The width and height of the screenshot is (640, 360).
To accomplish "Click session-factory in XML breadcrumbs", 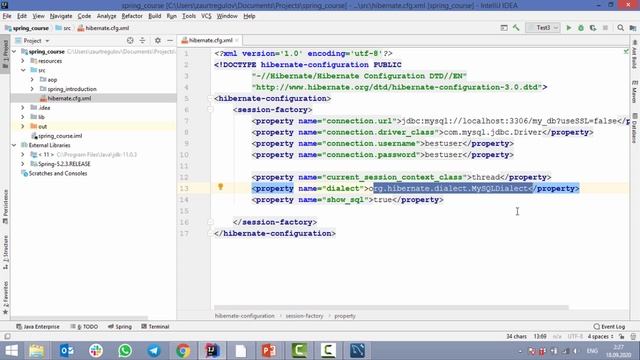I will coord(304,316).
